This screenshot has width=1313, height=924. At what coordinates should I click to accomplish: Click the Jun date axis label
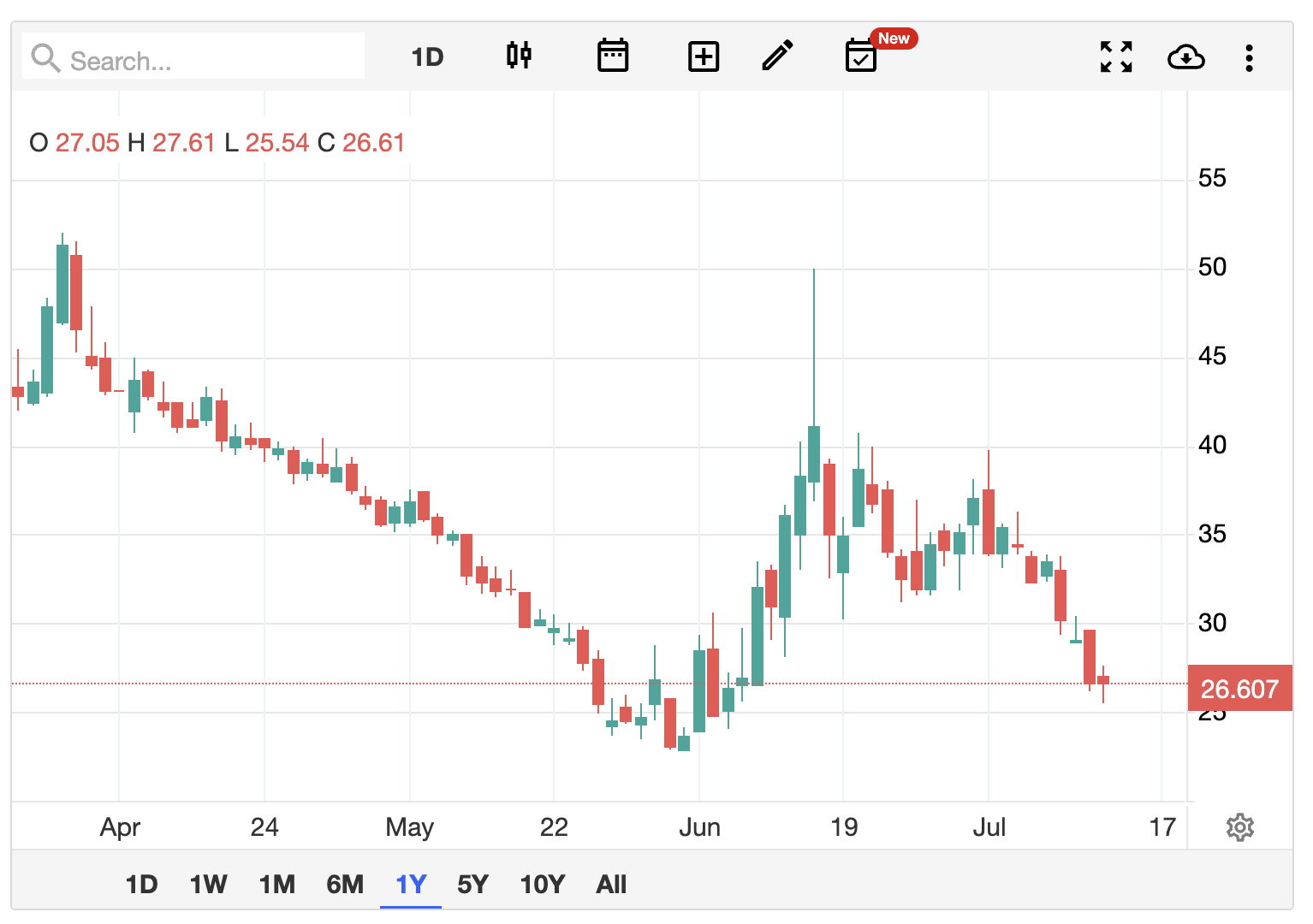(699, 827)
